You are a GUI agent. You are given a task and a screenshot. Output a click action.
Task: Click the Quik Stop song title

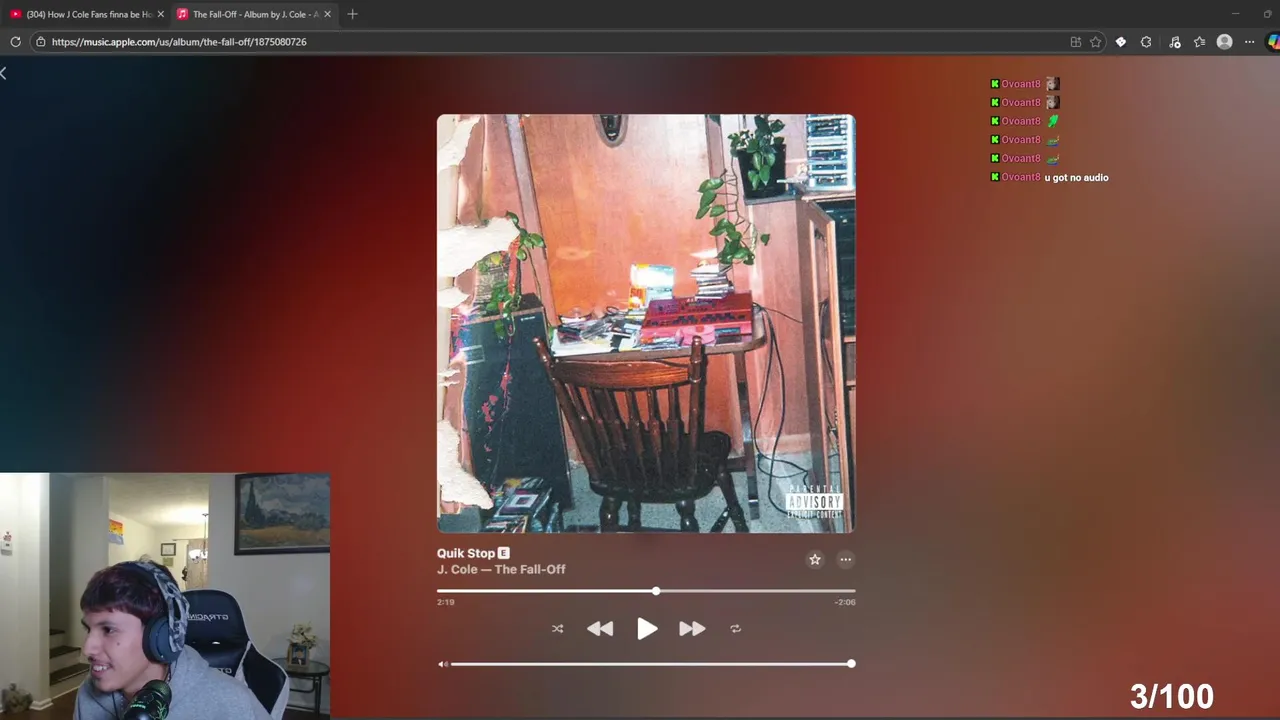[x=466, y=553]
